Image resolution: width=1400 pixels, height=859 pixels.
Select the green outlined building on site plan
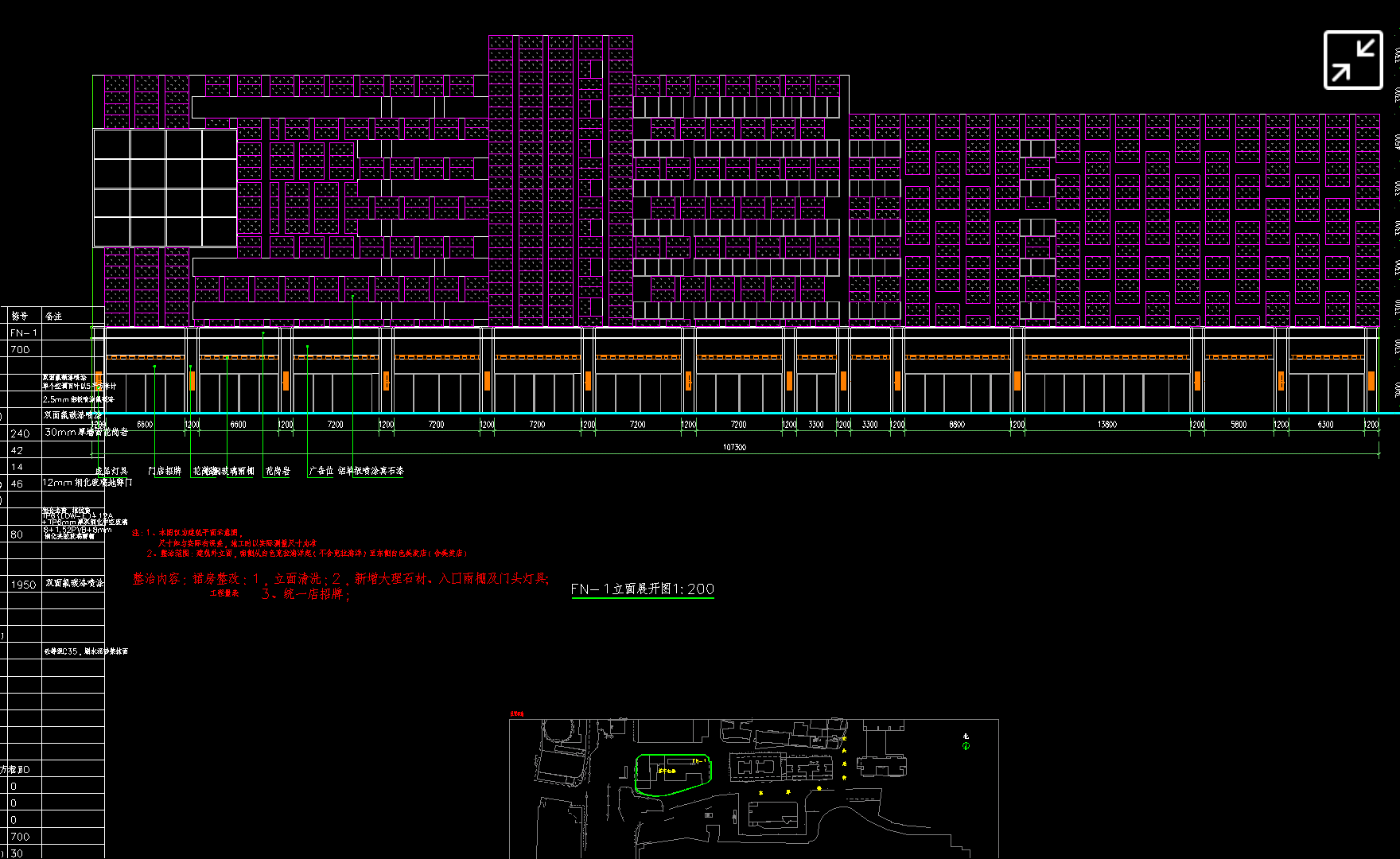673,774
